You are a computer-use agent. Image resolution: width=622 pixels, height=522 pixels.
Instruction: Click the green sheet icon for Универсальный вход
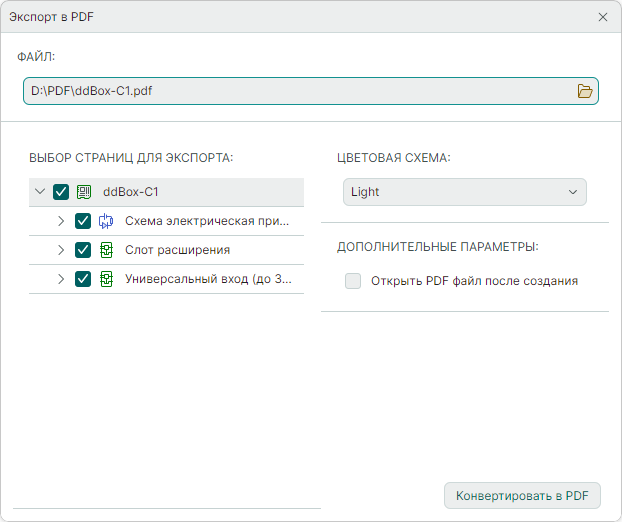pyautogui.click(x=106, y=279)
